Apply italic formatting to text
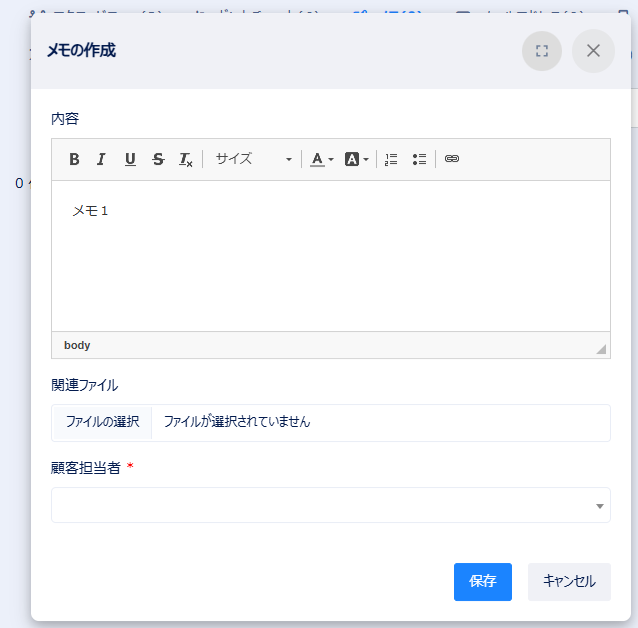Image resolution: width=638 pixels, height=628 pixels. (101, 159)
